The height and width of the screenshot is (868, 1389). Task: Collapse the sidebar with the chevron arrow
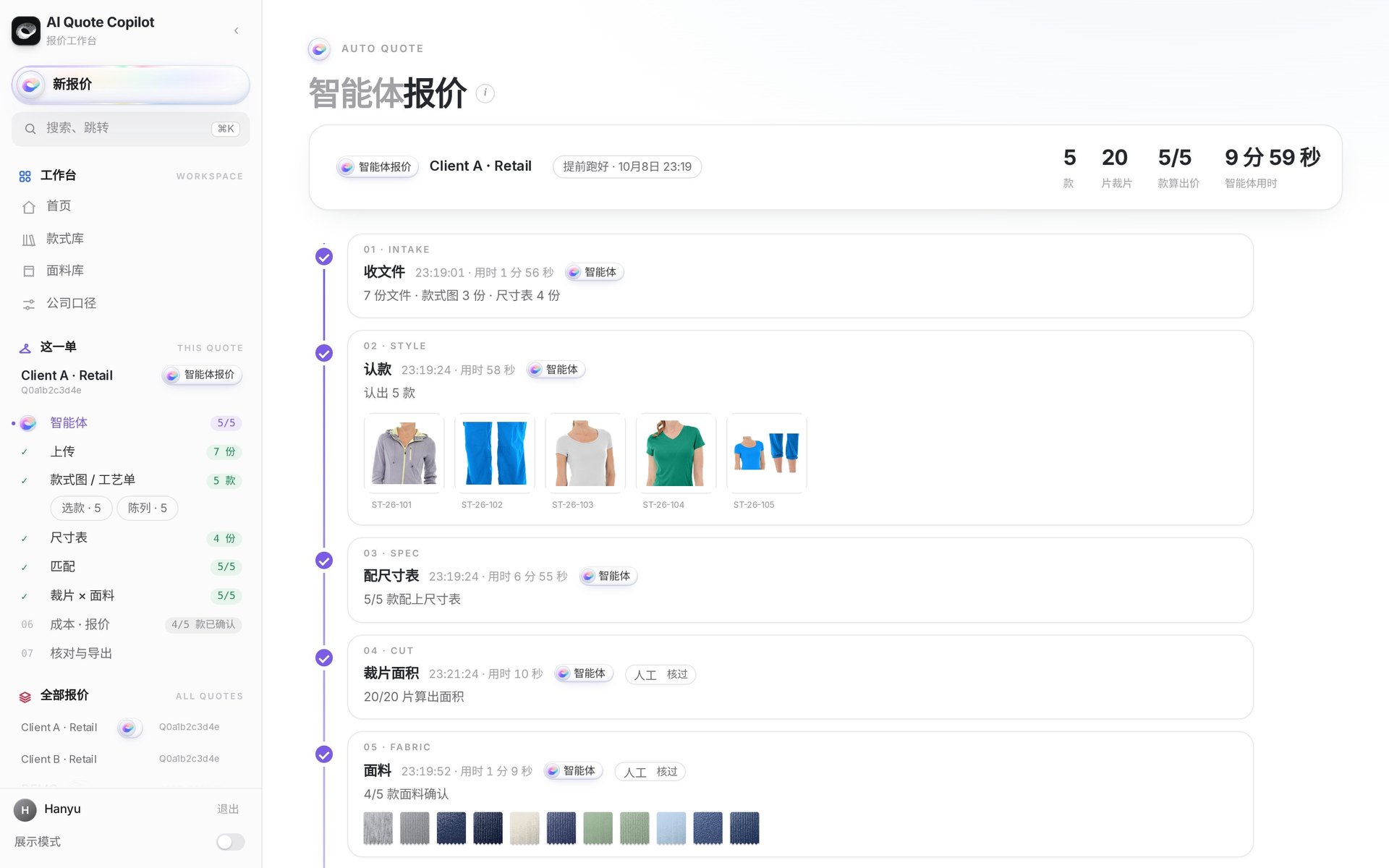[x=237, y=30]
